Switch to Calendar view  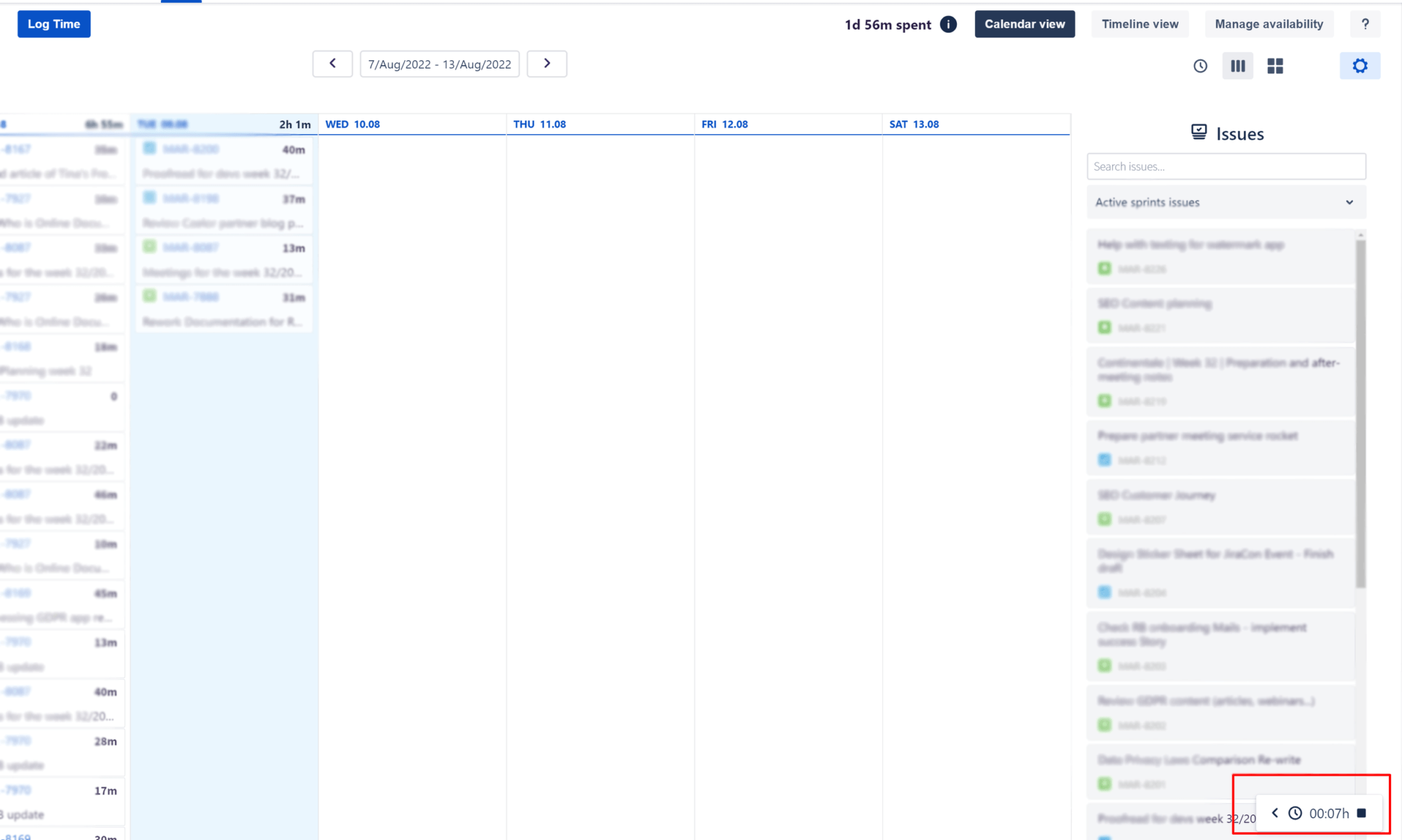pos(1024,24)
